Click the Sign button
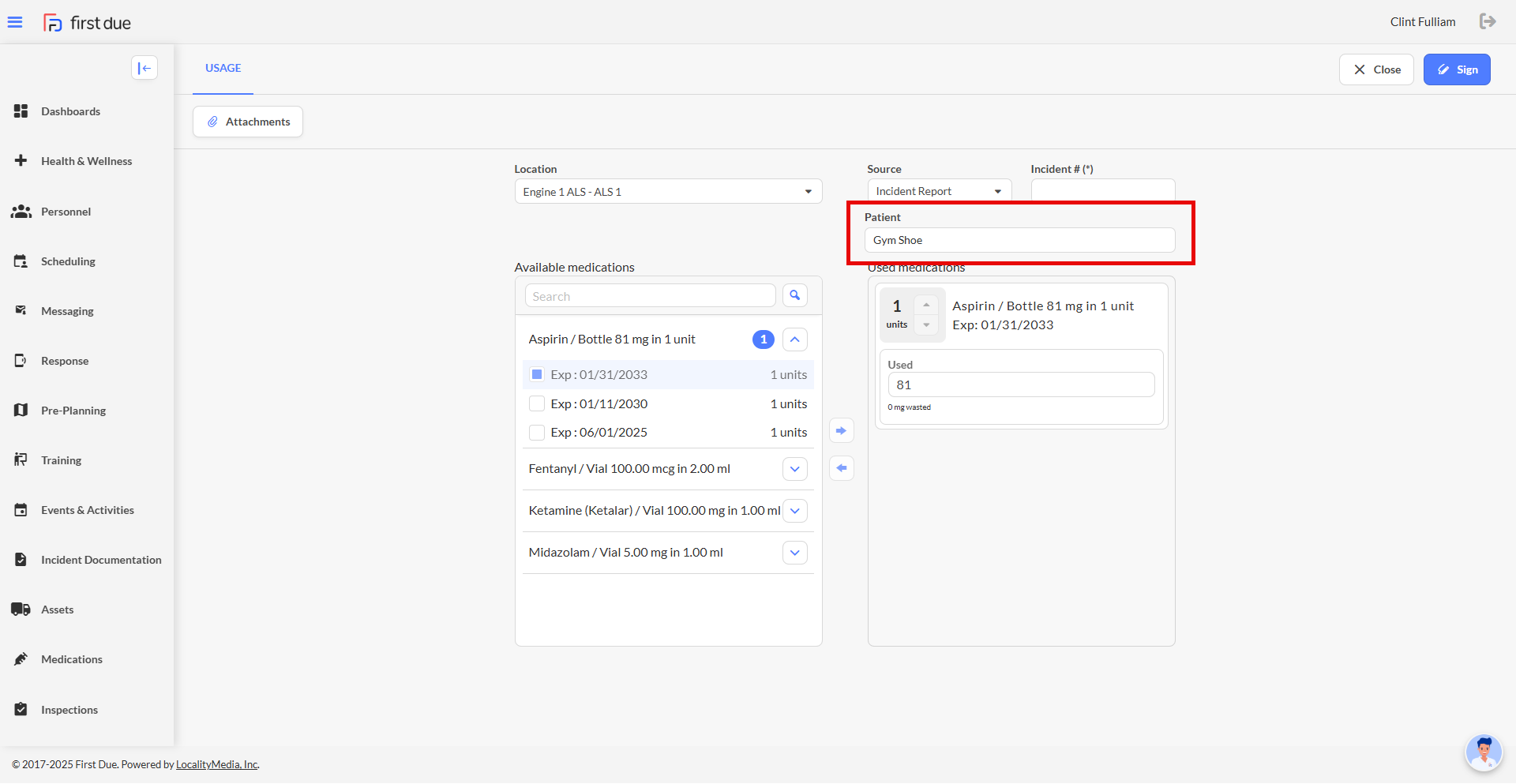 tap(1457, 69)
